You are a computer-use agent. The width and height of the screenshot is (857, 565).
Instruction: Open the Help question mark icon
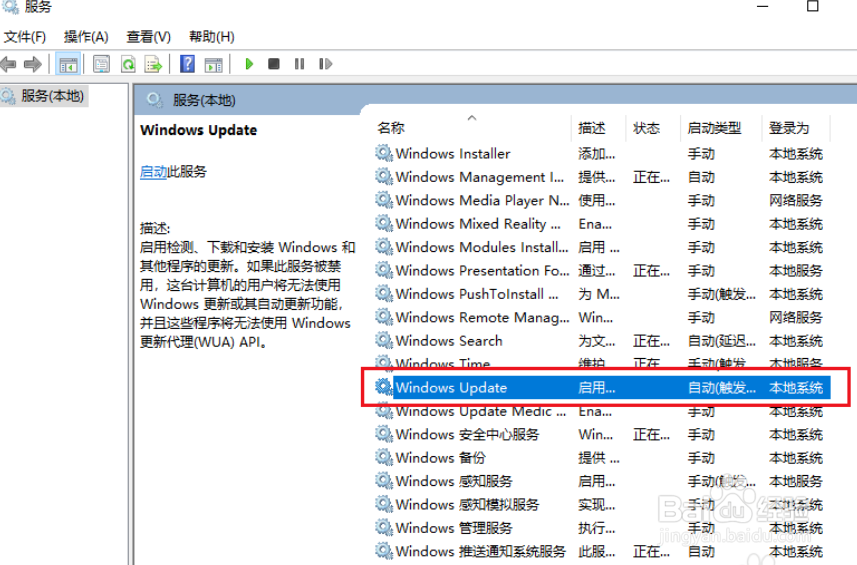187,64
